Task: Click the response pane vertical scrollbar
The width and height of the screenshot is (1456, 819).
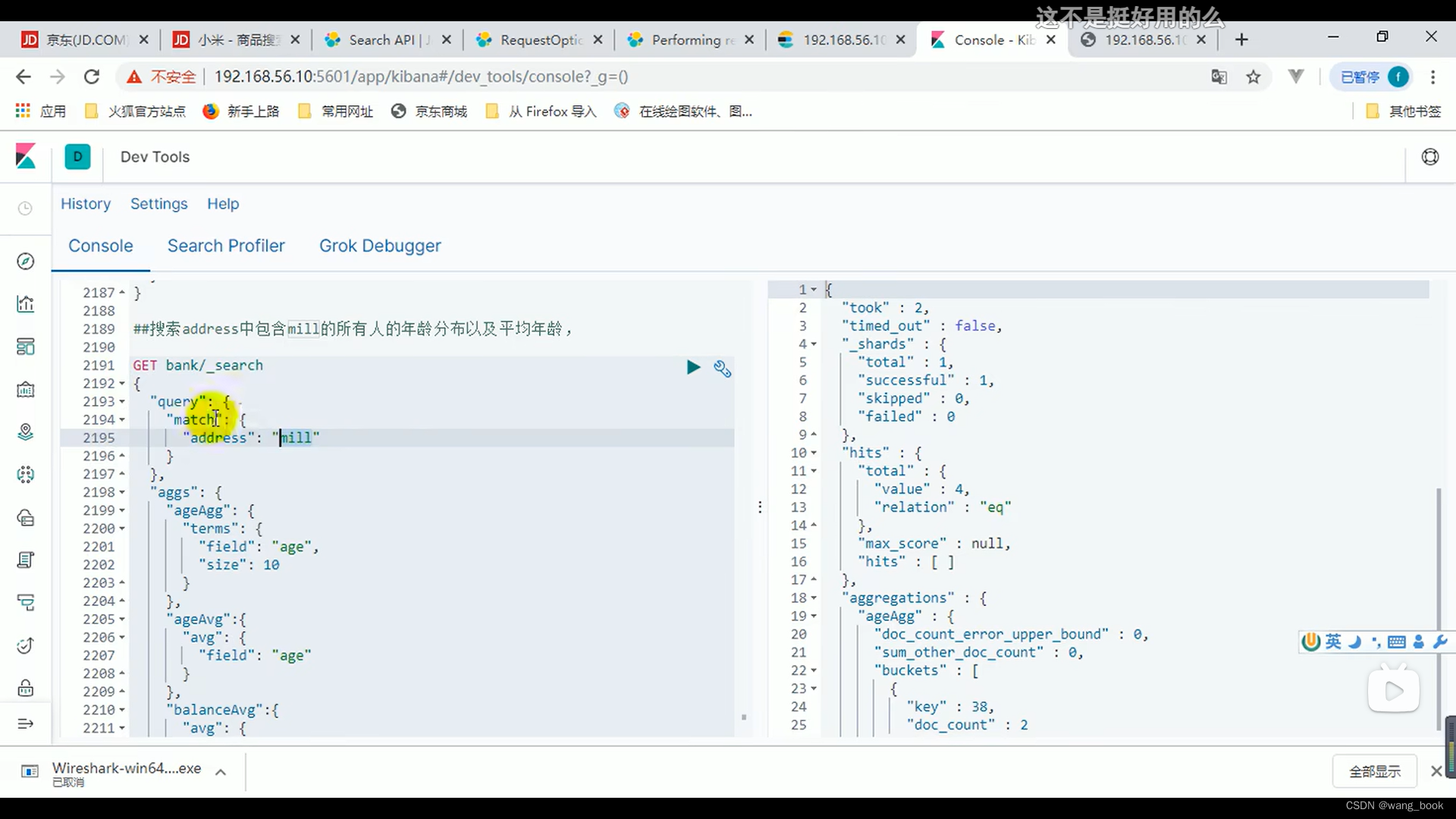Action: [1438, 610]
